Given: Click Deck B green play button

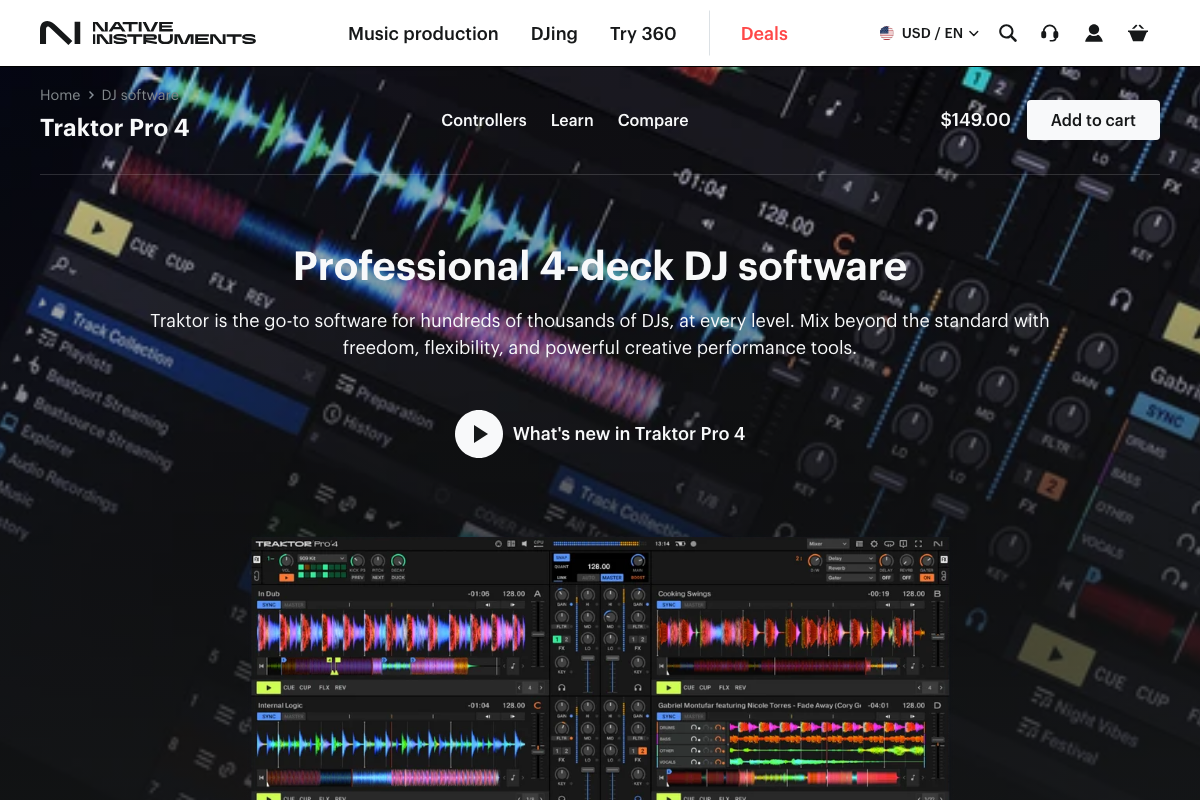Looking at the screenshot, I should coord(668,687).
